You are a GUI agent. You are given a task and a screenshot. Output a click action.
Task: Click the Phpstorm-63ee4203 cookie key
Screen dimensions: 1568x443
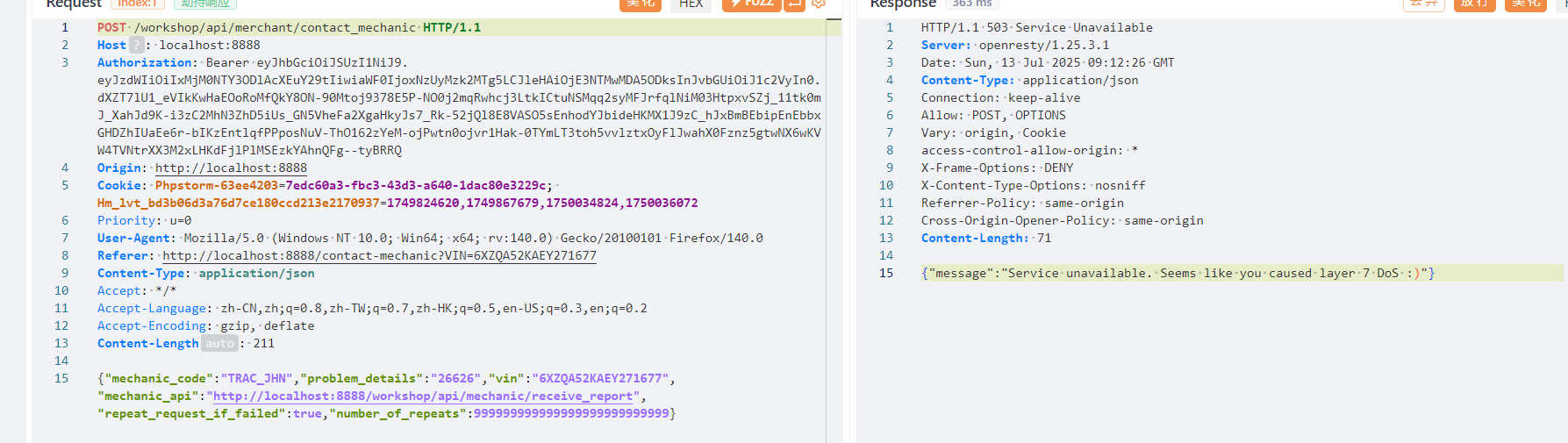[217, 185]
